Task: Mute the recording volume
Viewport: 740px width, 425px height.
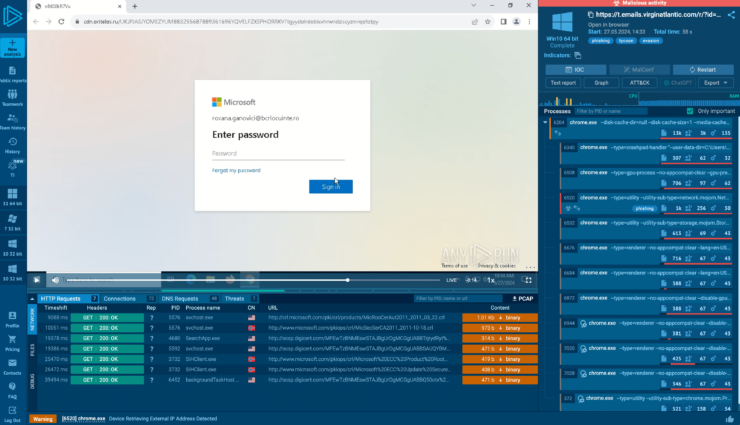Action: 55,280
